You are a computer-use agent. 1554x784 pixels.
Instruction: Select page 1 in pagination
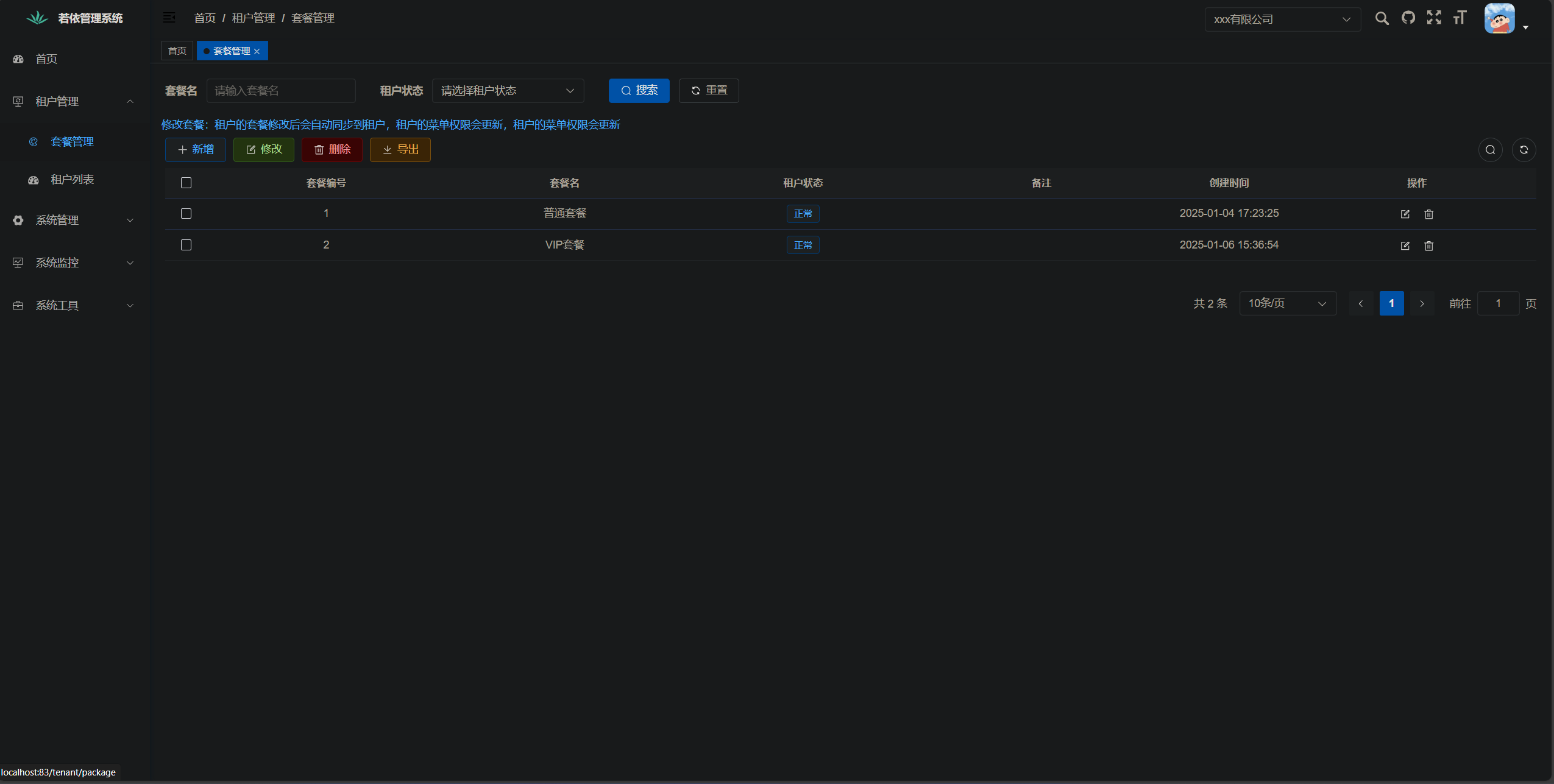pos(1391,303)
